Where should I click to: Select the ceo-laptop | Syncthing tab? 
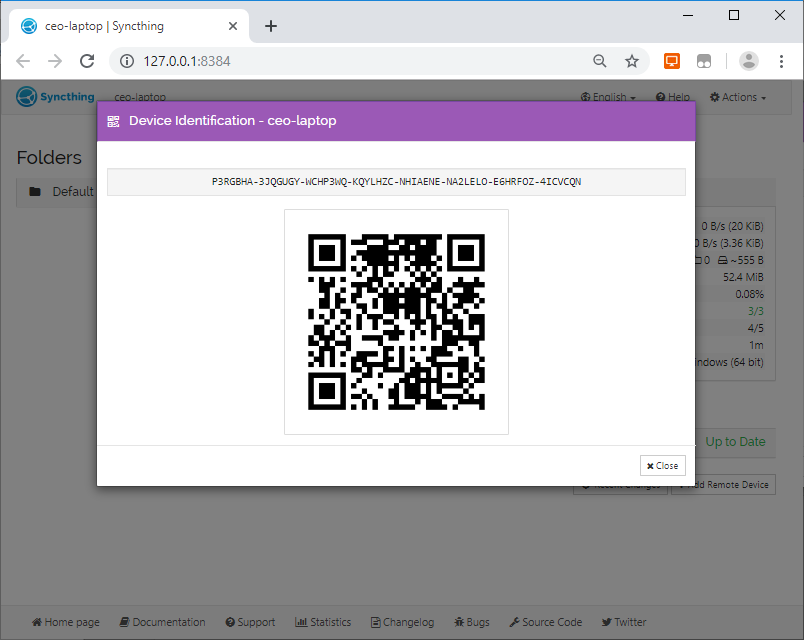[x=128, y=26]
